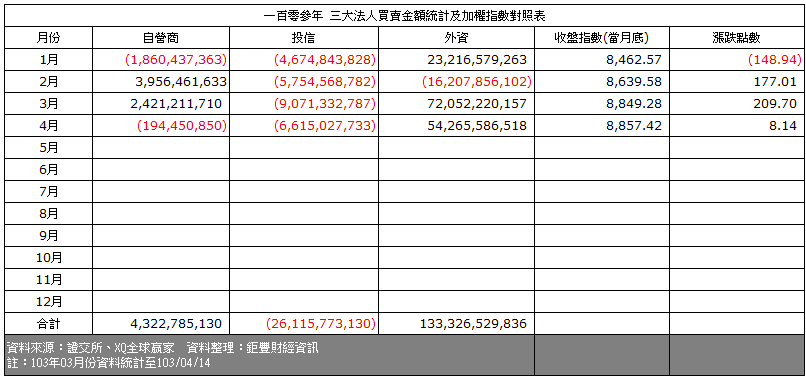806x377 pixels.
Task: Select the 收盤指數(當月底) column header
Action: 601,38
